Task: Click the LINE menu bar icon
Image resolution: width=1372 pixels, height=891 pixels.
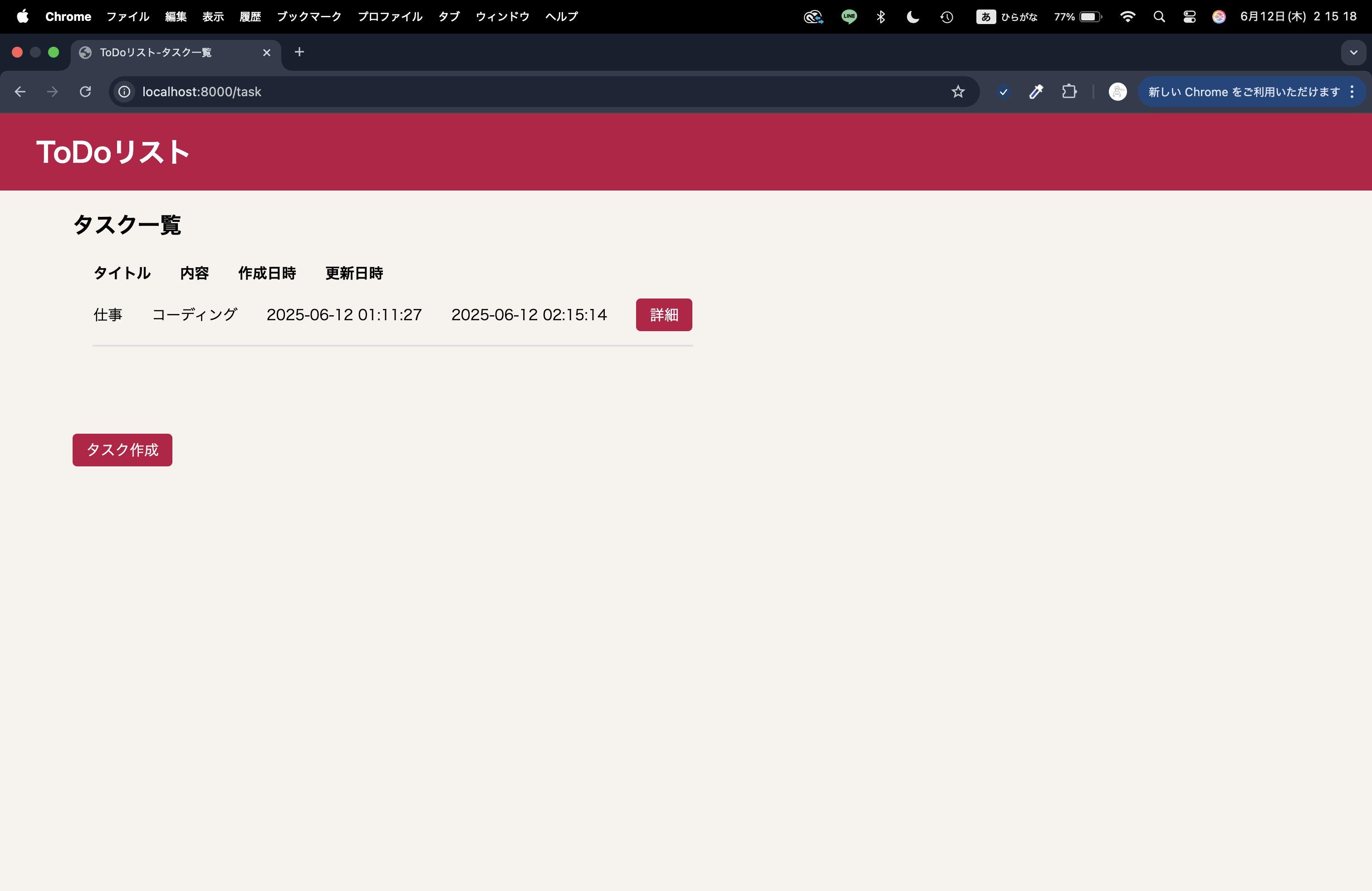Action: coord(848,17)
